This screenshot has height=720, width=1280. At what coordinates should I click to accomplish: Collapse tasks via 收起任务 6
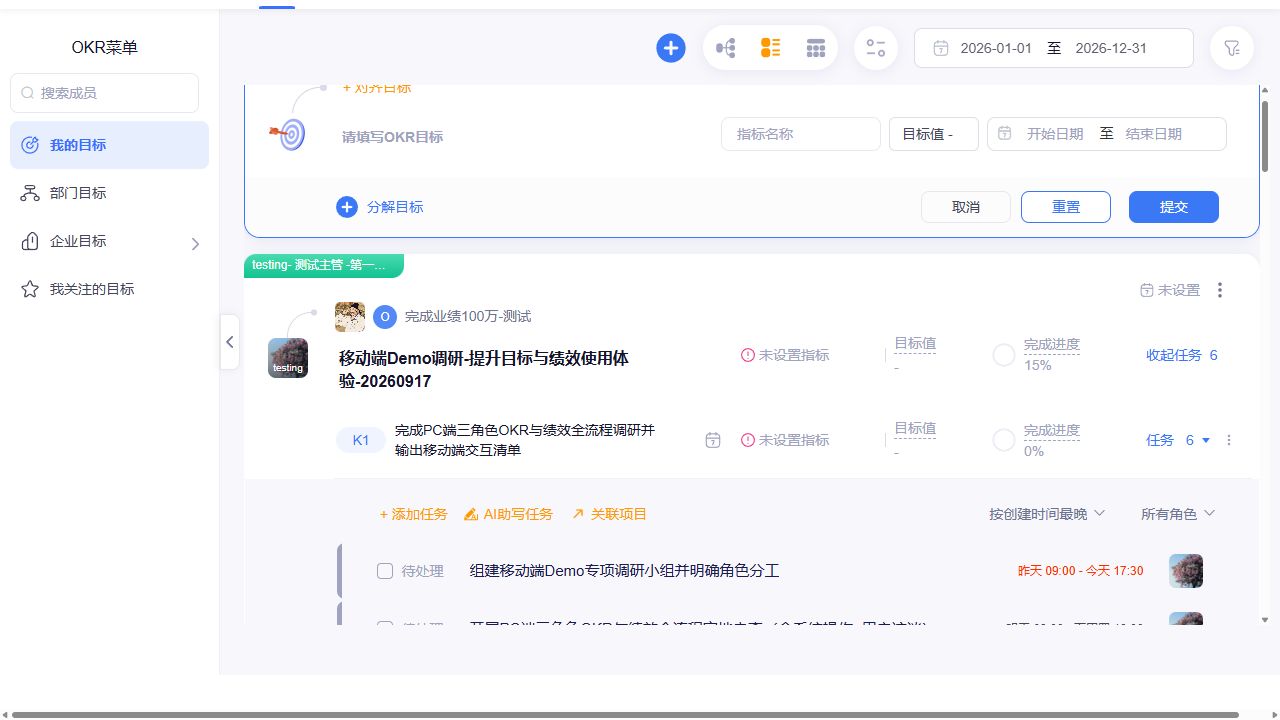coord(1182,355)
